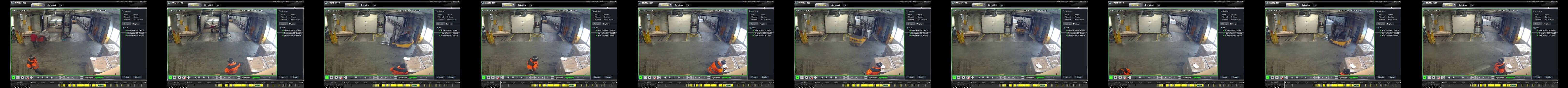Click the Hledat button in the first frame
1568x88 pixels.
tap(137, 77)
